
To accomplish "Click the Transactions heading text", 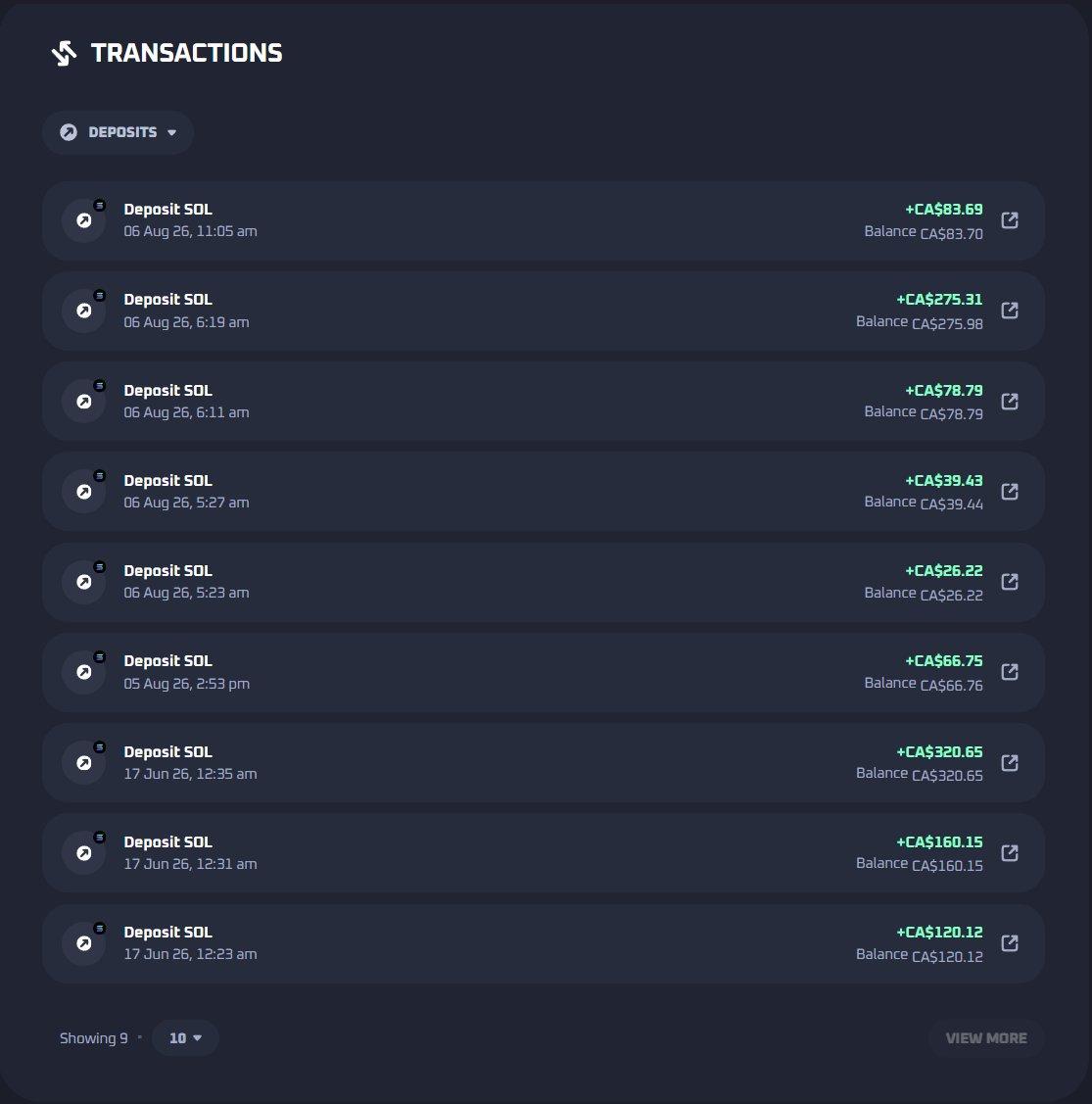I will tap(187, 53).
